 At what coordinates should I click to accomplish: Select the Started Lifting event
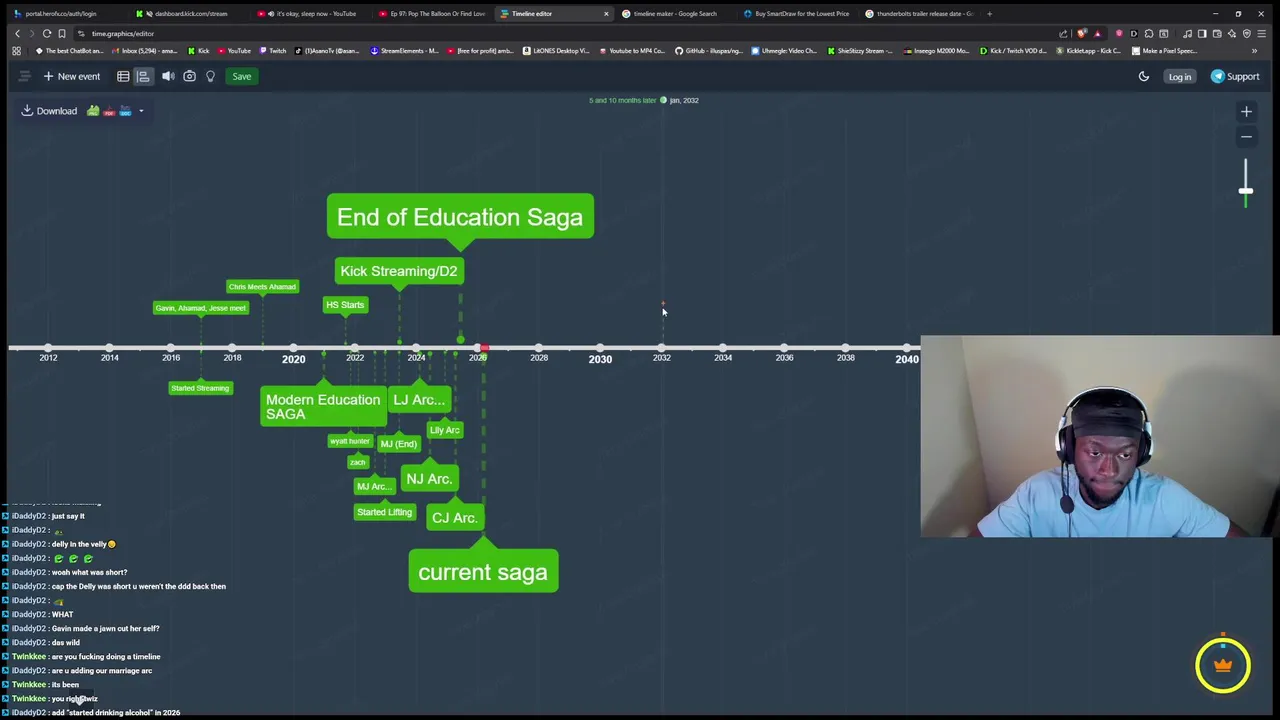click(x=384, y=512)
